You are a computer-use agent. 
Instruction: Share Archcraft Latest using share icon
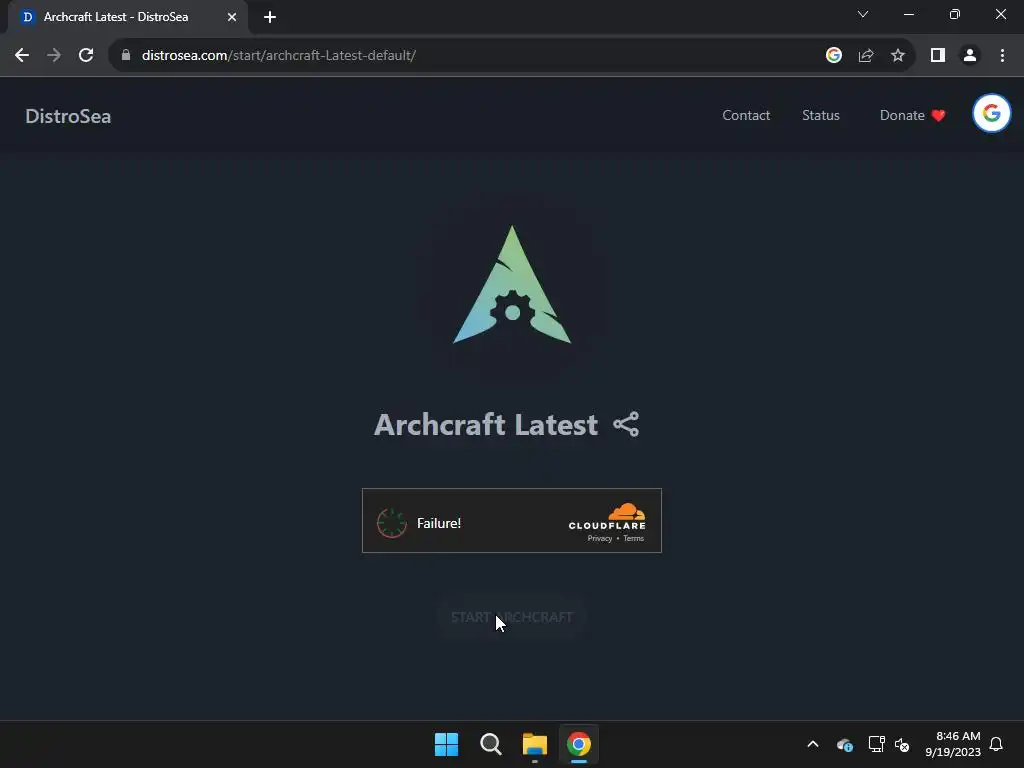tap(626, 424)
